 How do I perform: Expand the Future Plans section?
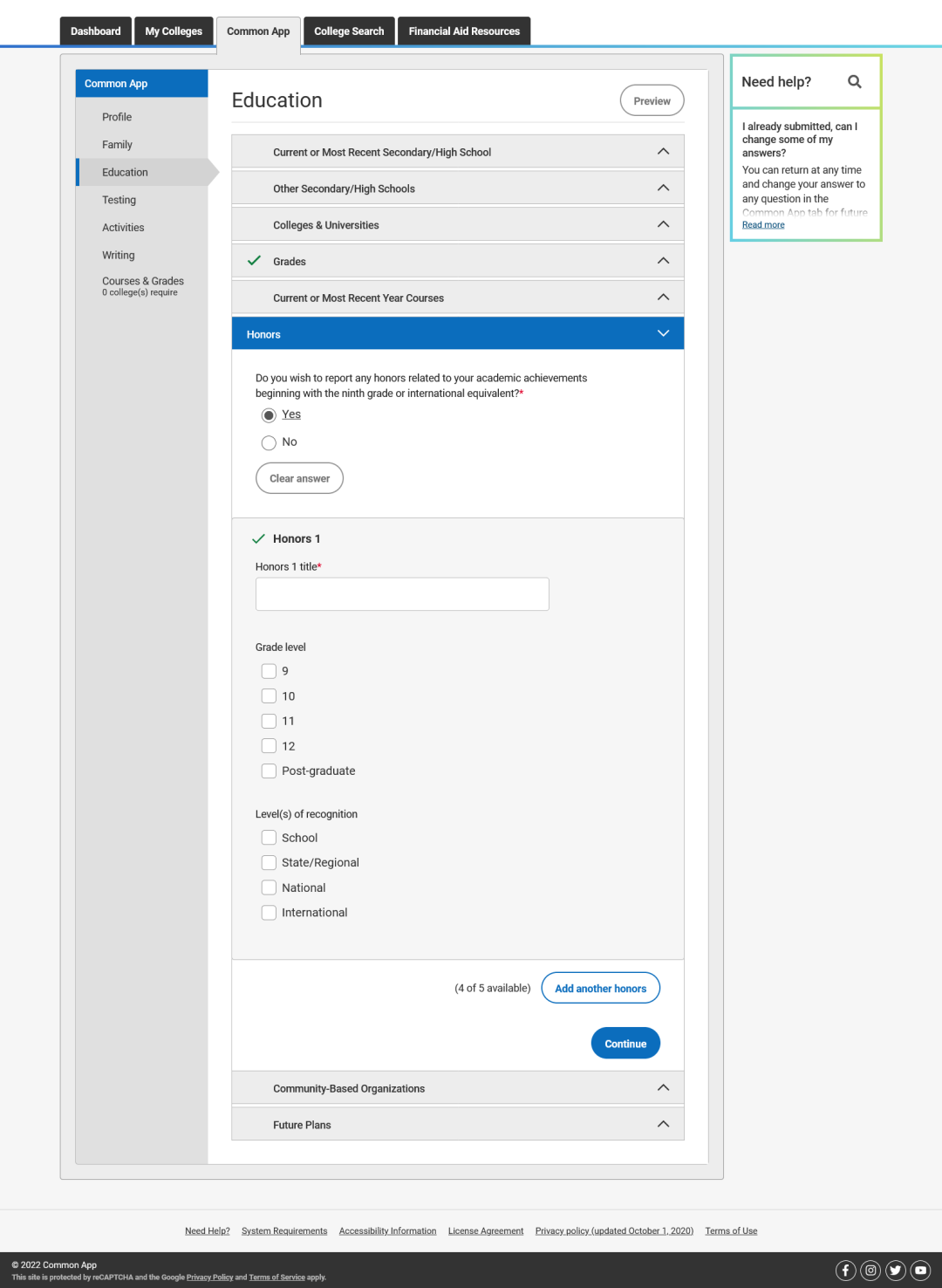coord(458,1125)
